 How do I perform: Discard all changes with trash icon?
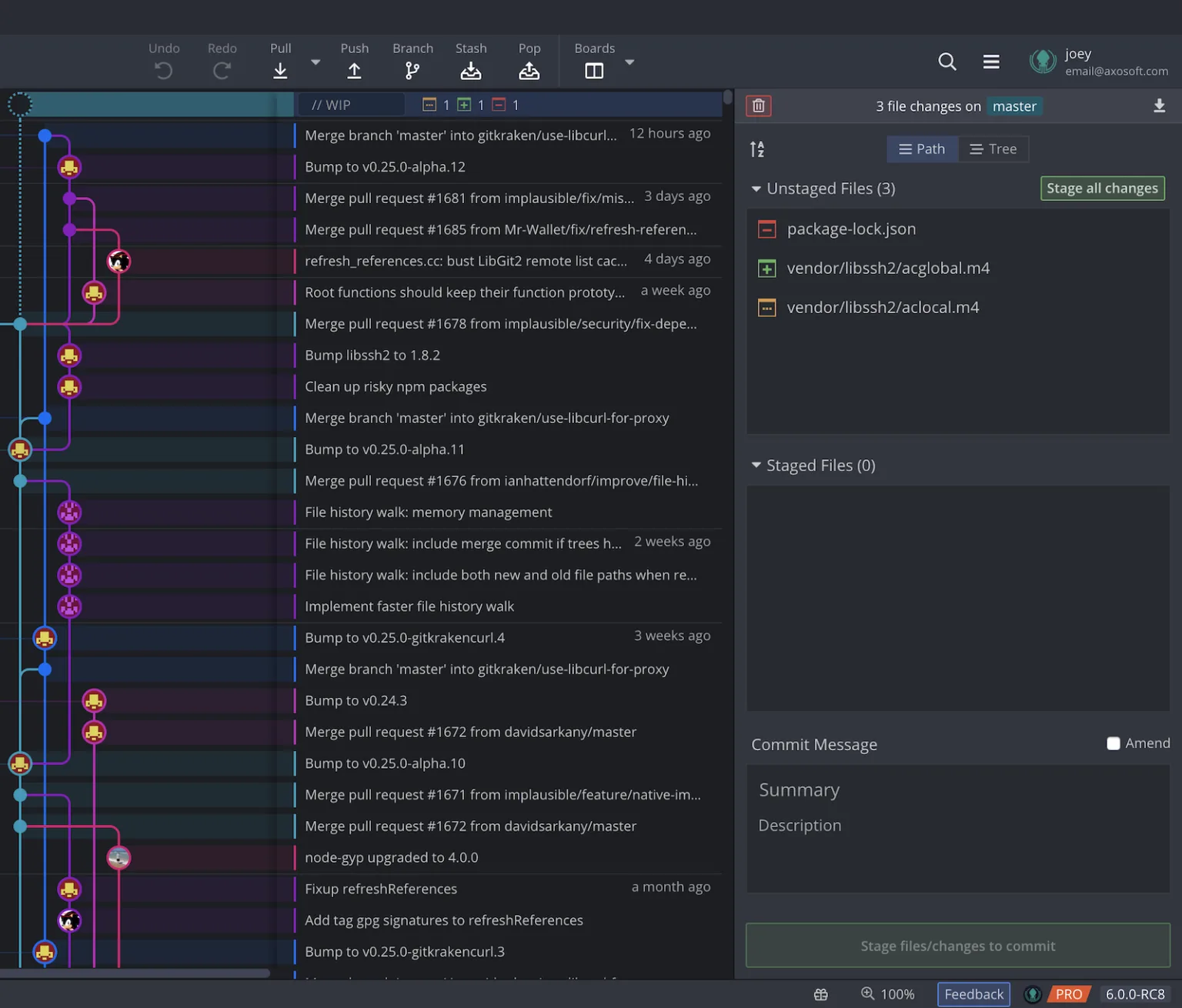758,106
